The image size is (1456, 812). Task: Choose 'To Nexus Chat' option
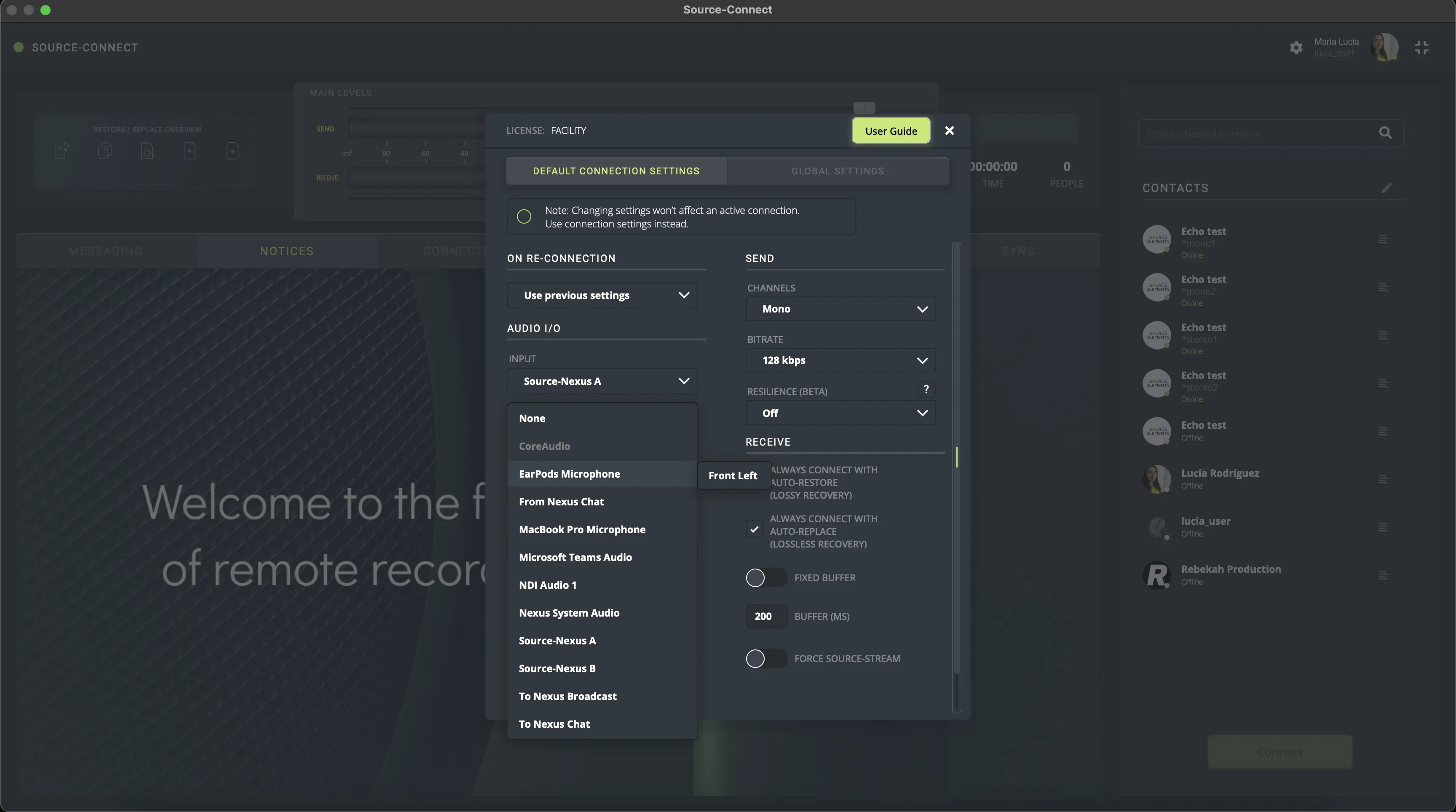coord(602,724)
